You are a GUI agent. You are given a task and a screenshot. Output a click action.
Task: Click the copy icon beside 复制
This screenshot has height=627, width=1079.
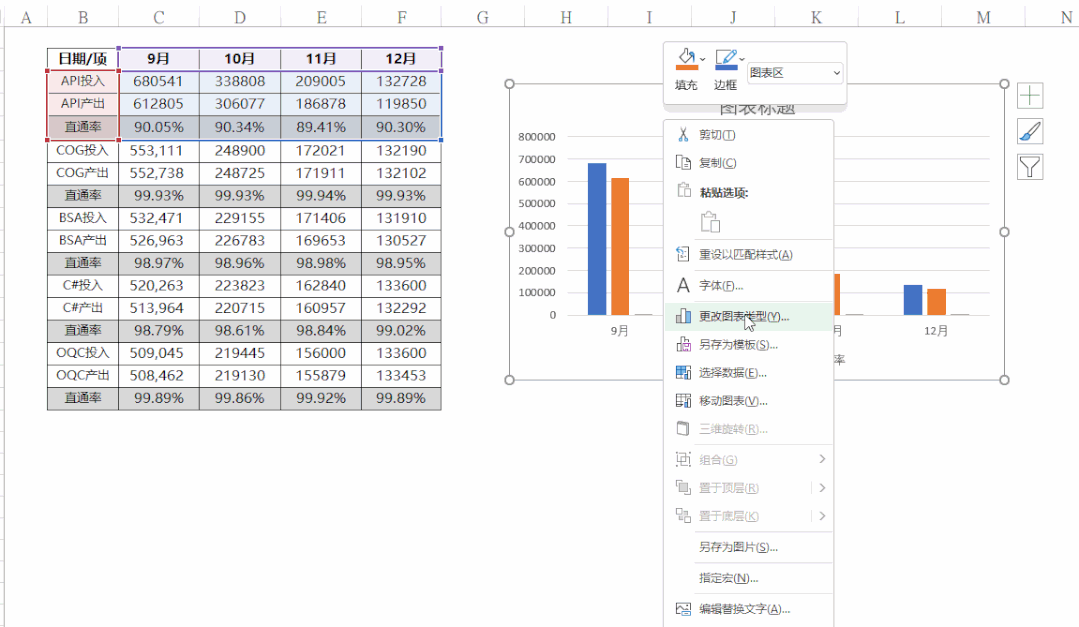(683, 163)
